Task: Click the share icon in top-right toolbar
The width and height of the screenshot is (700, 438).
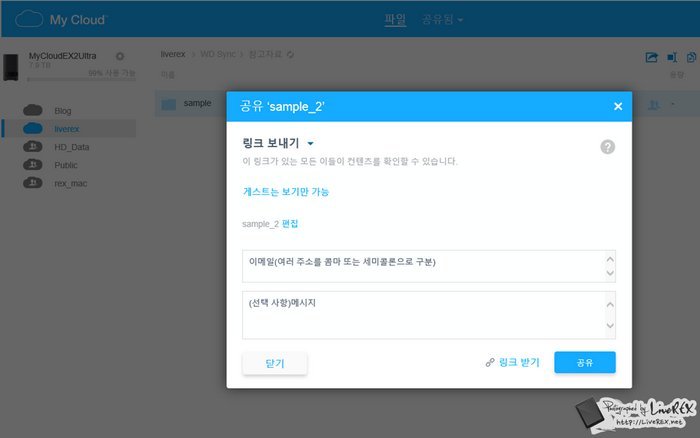Action: coord(651,57)
